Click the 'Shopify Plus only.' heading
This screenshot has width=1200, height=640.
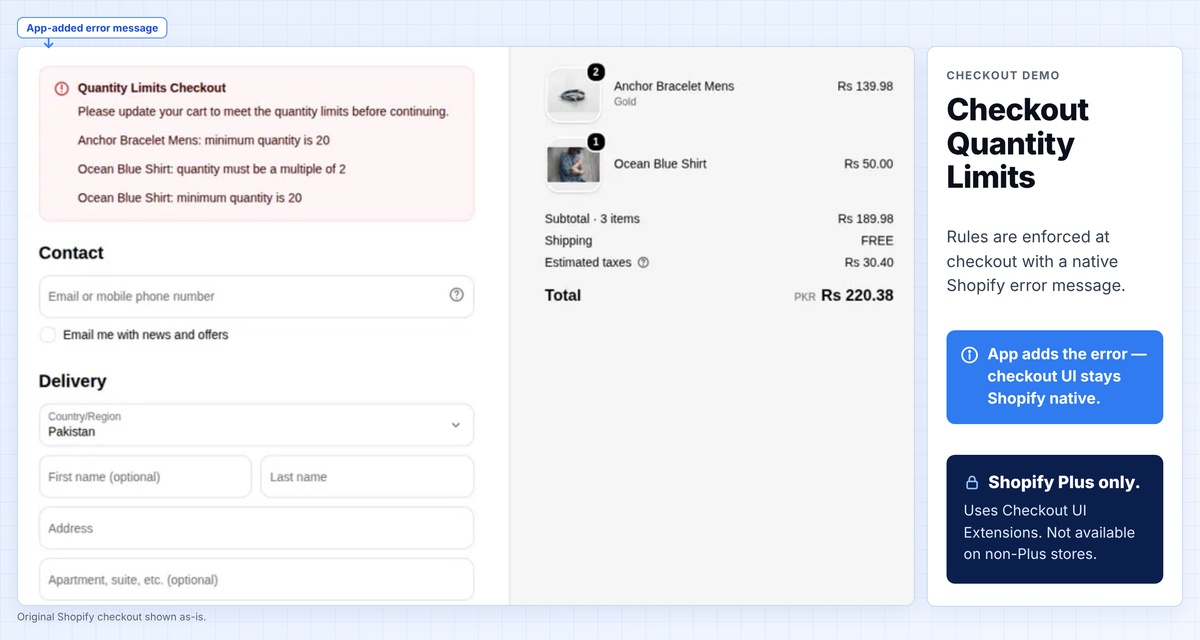1064,482
